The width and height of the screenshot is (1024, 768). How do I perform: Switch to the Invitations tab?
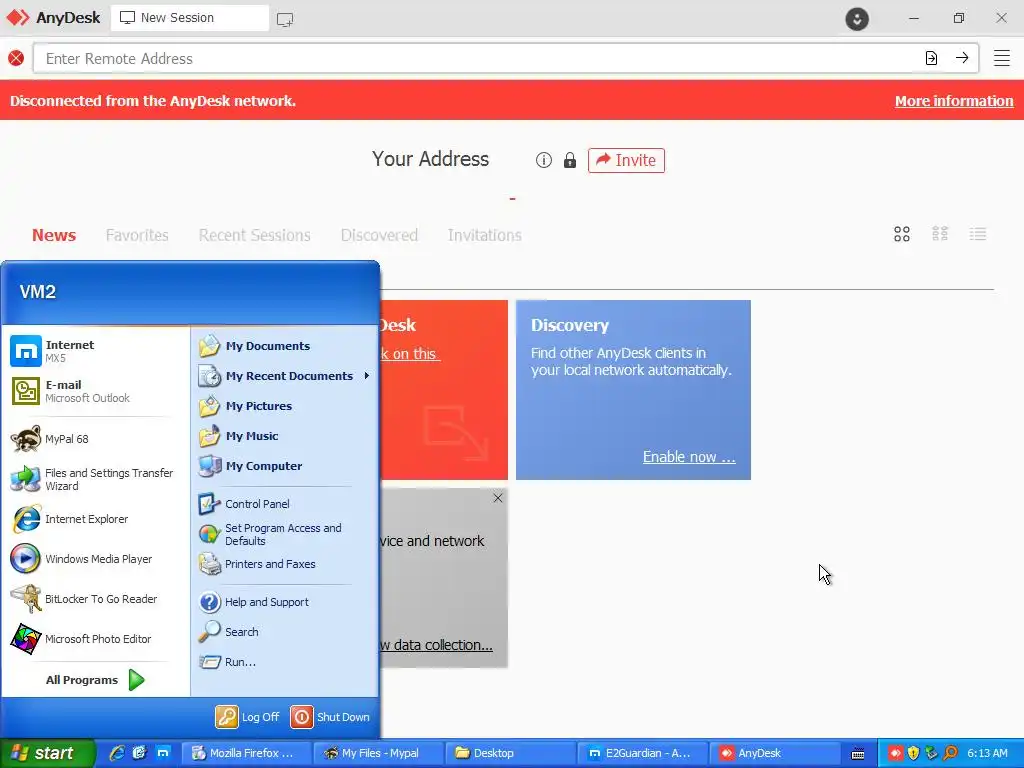pos(485,235)
